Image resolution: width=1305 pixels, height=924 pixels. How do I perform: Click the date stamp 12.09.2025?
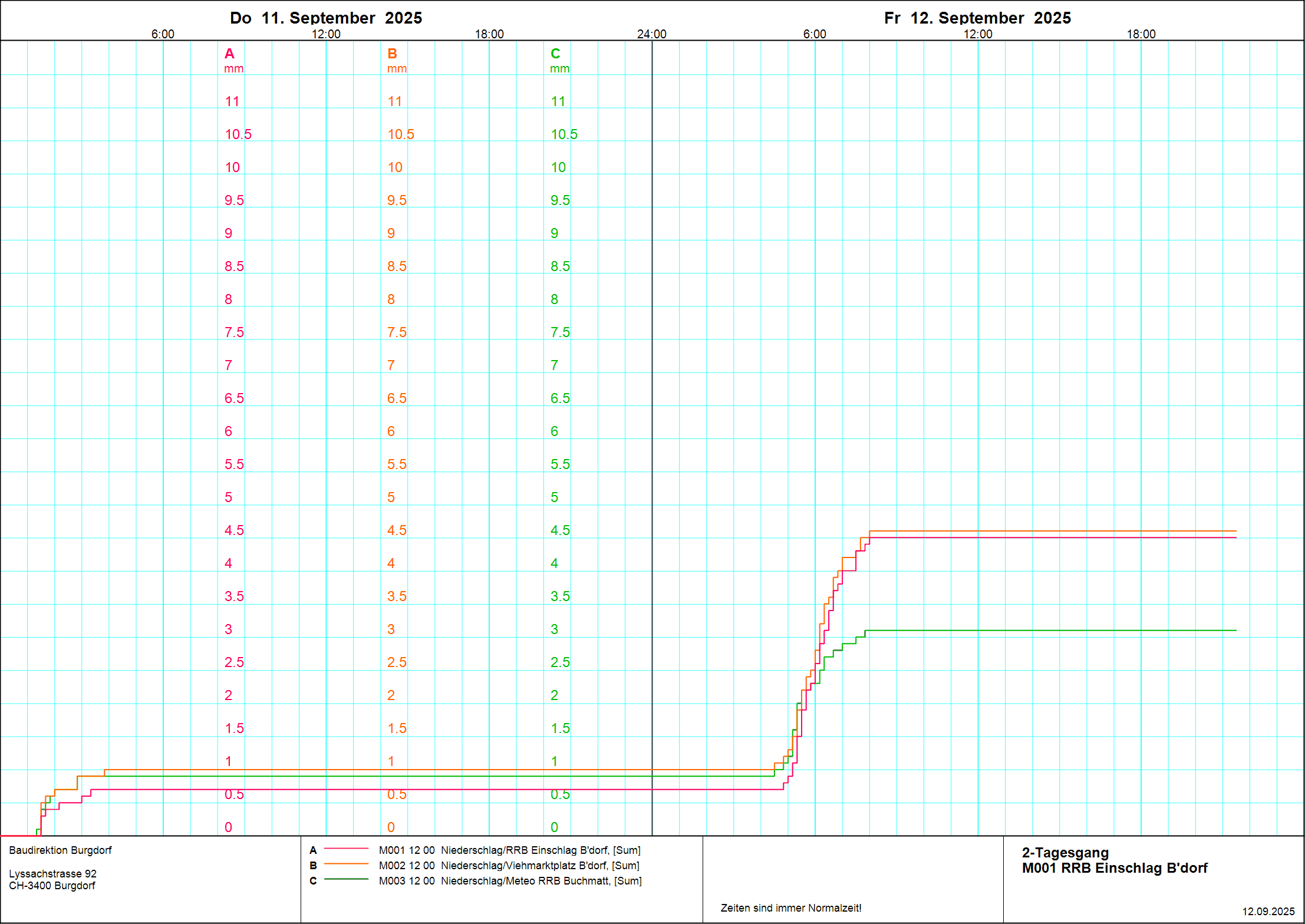click(1268, 912)
